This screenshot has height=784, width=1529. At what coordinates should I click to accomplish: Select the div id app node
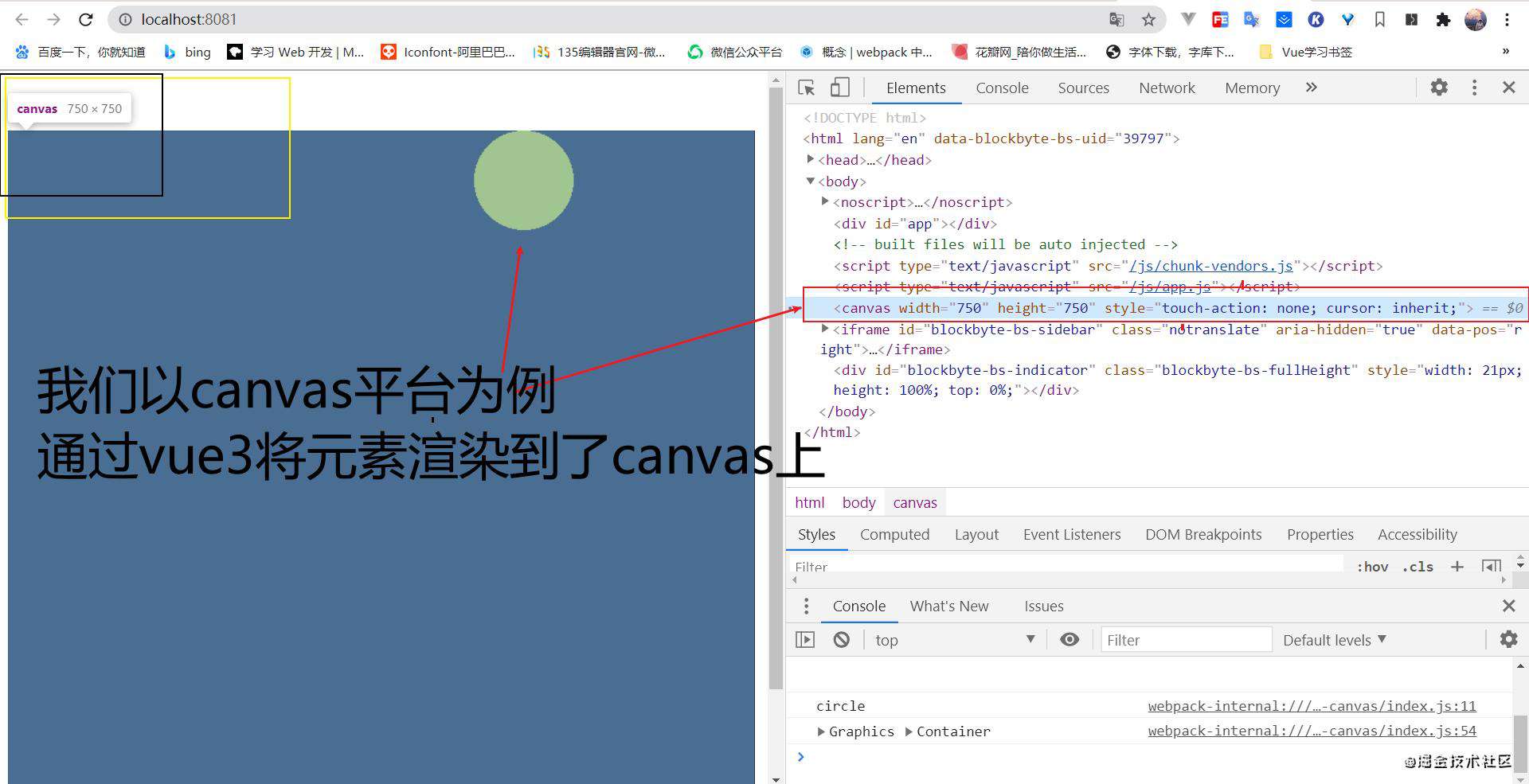[915, 224]
